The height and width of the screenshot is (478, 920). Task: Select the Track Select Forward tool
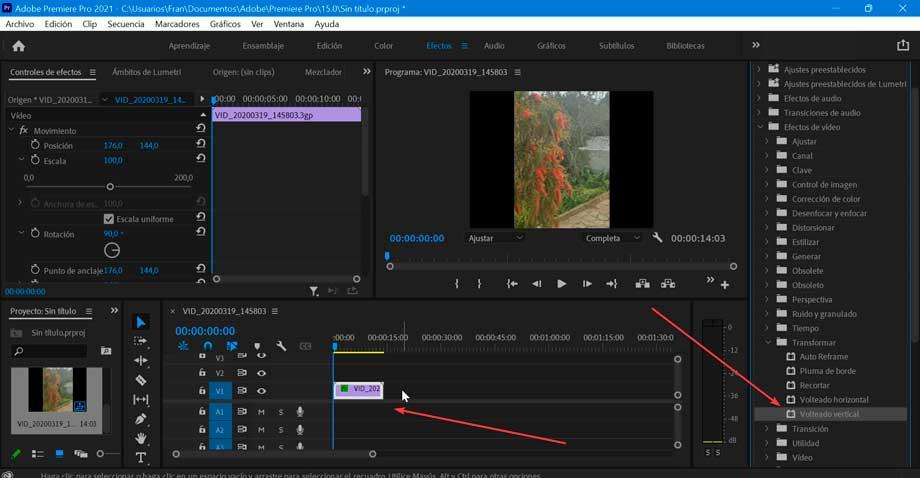coord(141,341)
